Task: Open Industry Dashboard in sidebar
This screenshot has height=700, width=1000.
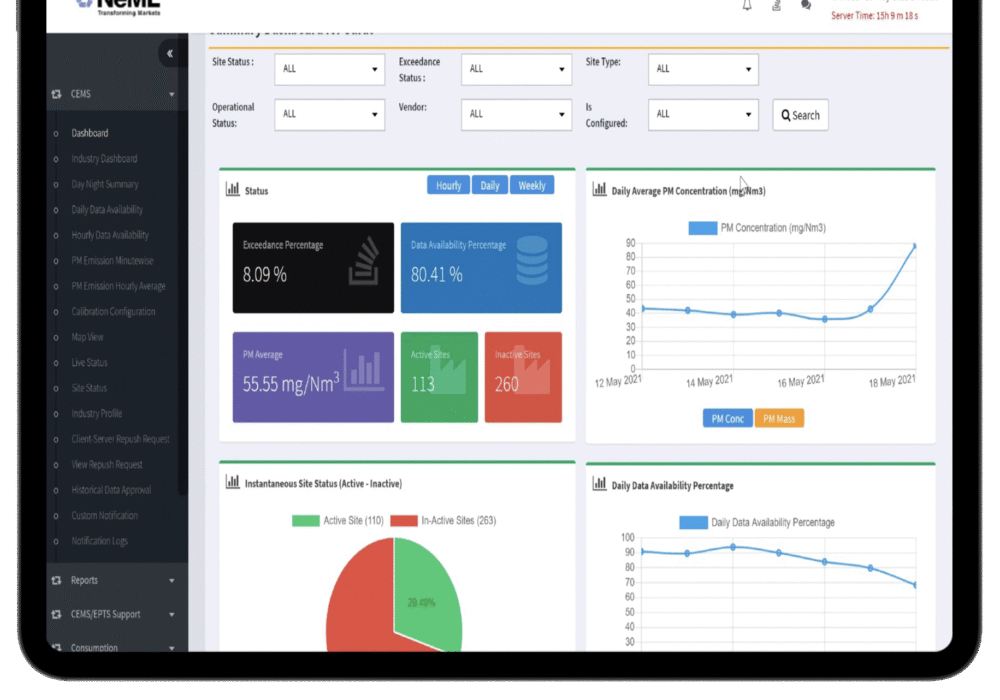Action: [x=104, y=159]
